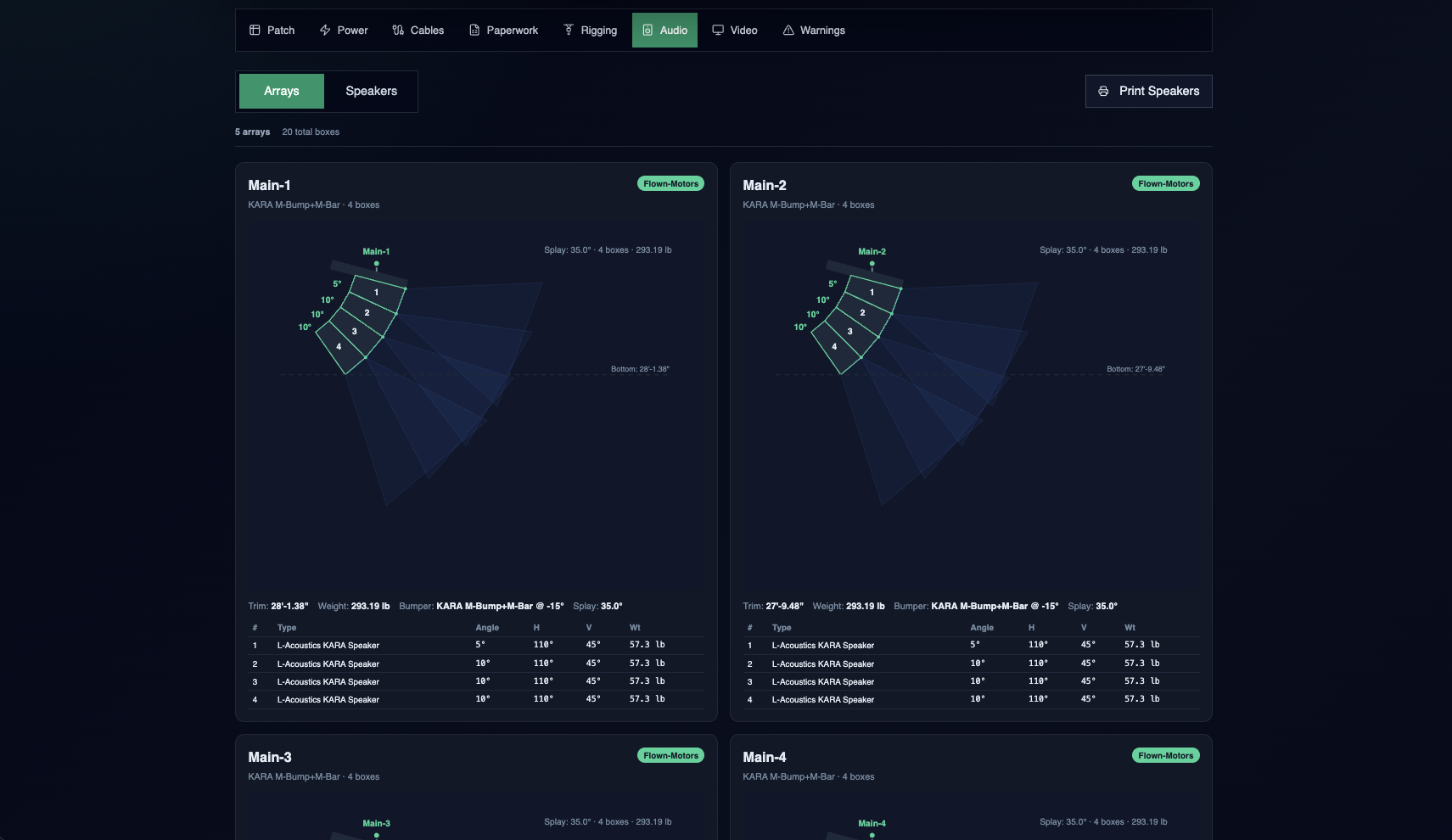Viewport: 1452px width, 840px height.
Task: Select box 4 in Main-1 array diagram
Action: tap(339, 347)
